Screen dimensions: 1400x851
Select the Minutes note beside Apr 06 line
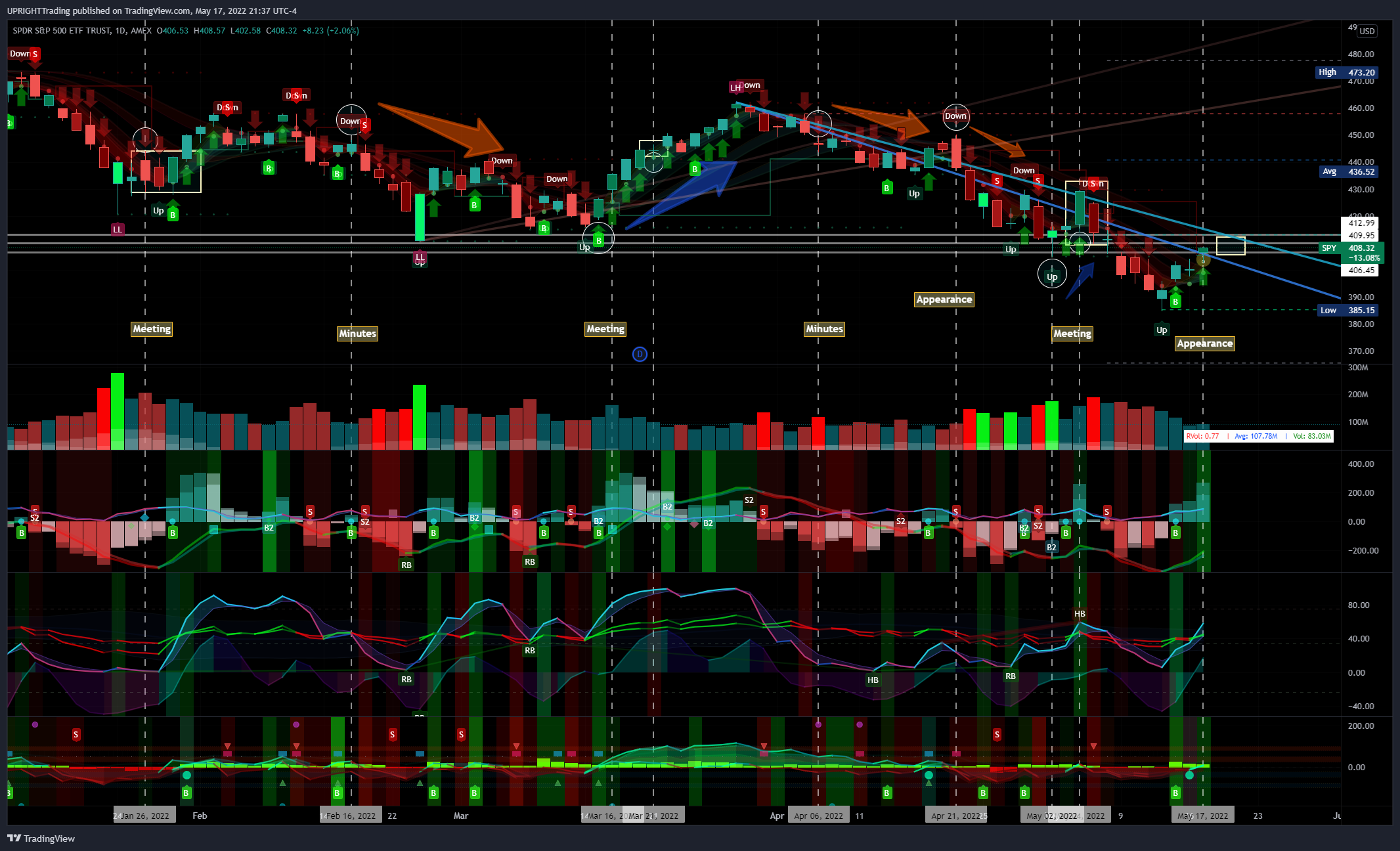click(825, 329)
